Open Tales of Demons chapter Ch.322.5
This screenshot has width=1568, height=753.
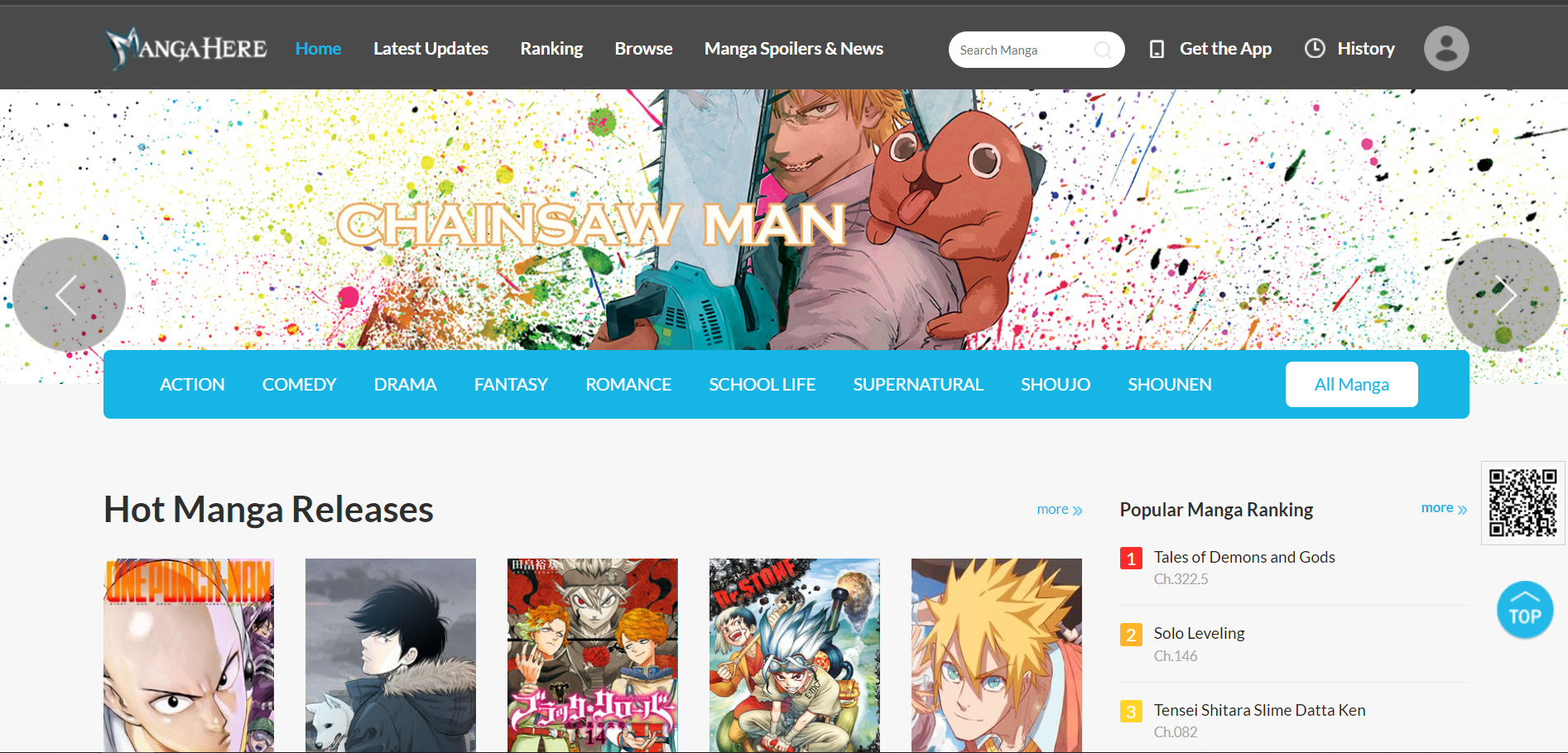point(1181,579)
